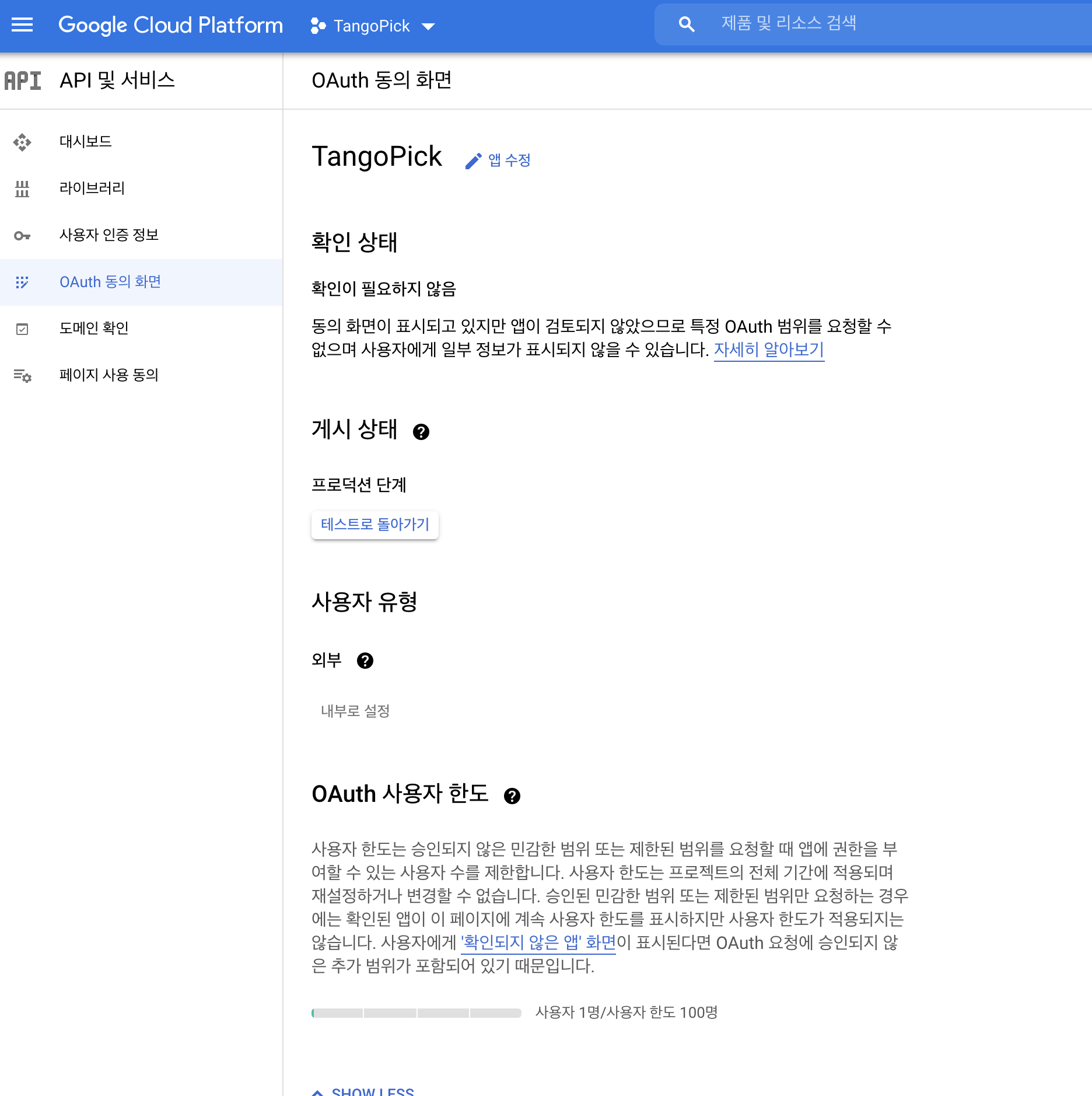
Task: Open 도메인 확인 menu item
Action: 141,329
